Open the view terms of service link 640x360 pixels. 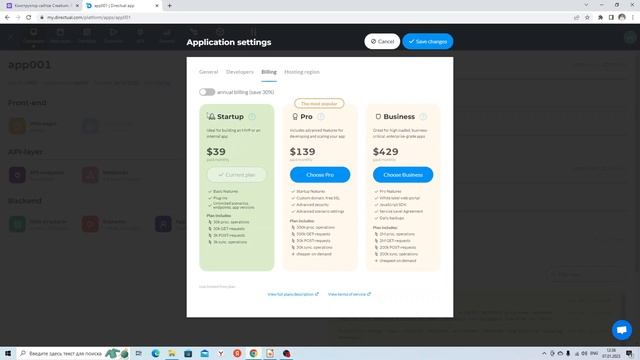tap(349, 294)
